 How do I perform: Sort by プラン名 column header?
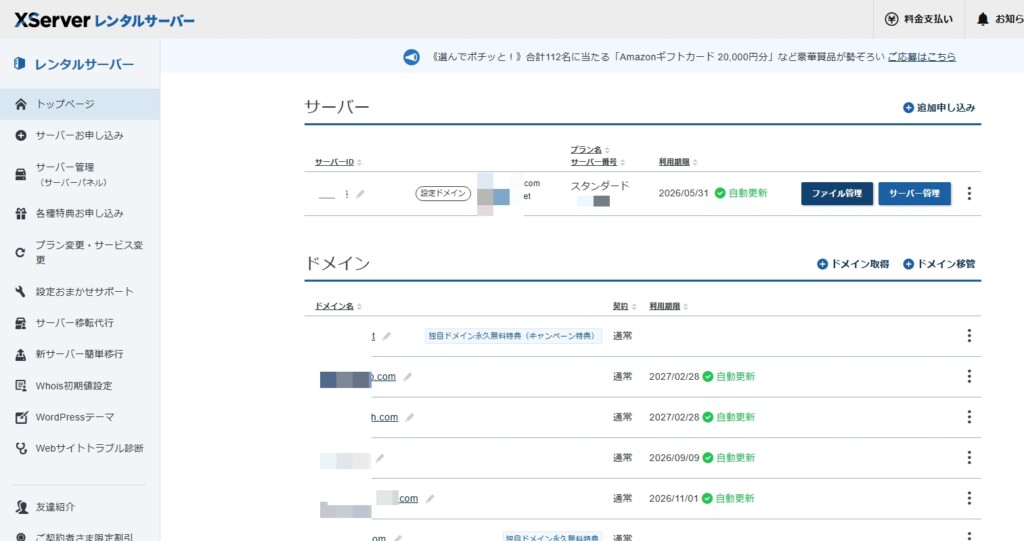click(x=590, y=150)
